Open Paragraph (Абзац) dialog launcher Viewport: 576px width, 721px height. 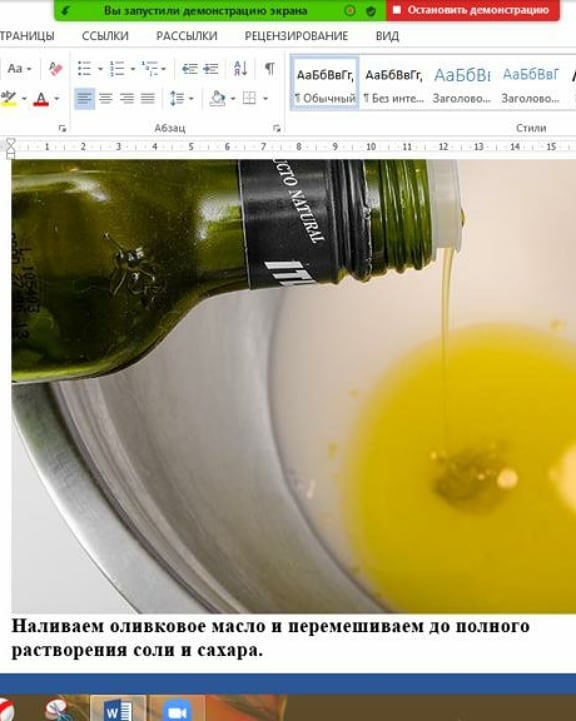[x=277, y=129]
